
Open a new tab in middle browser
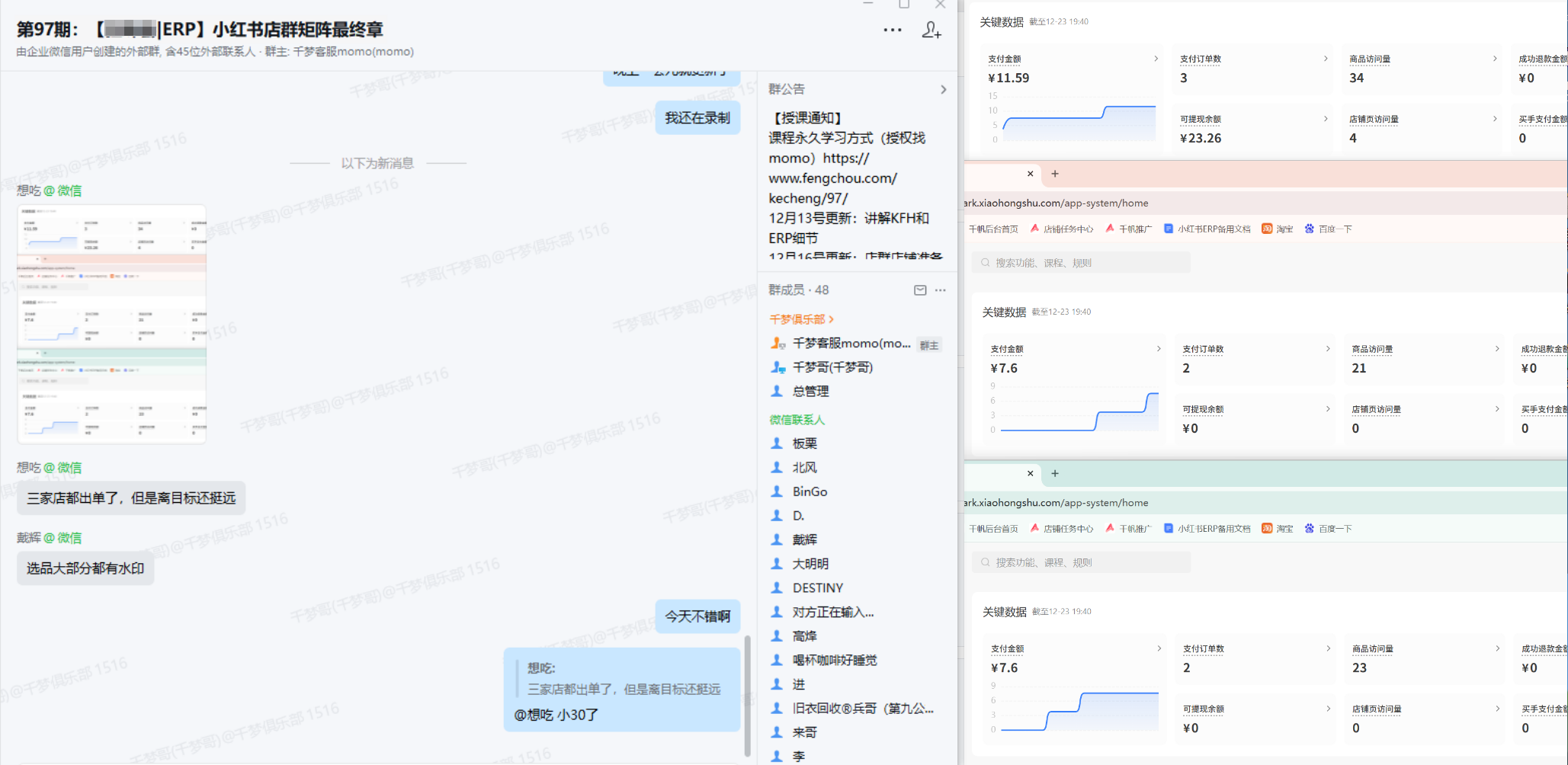(1055, 174)
